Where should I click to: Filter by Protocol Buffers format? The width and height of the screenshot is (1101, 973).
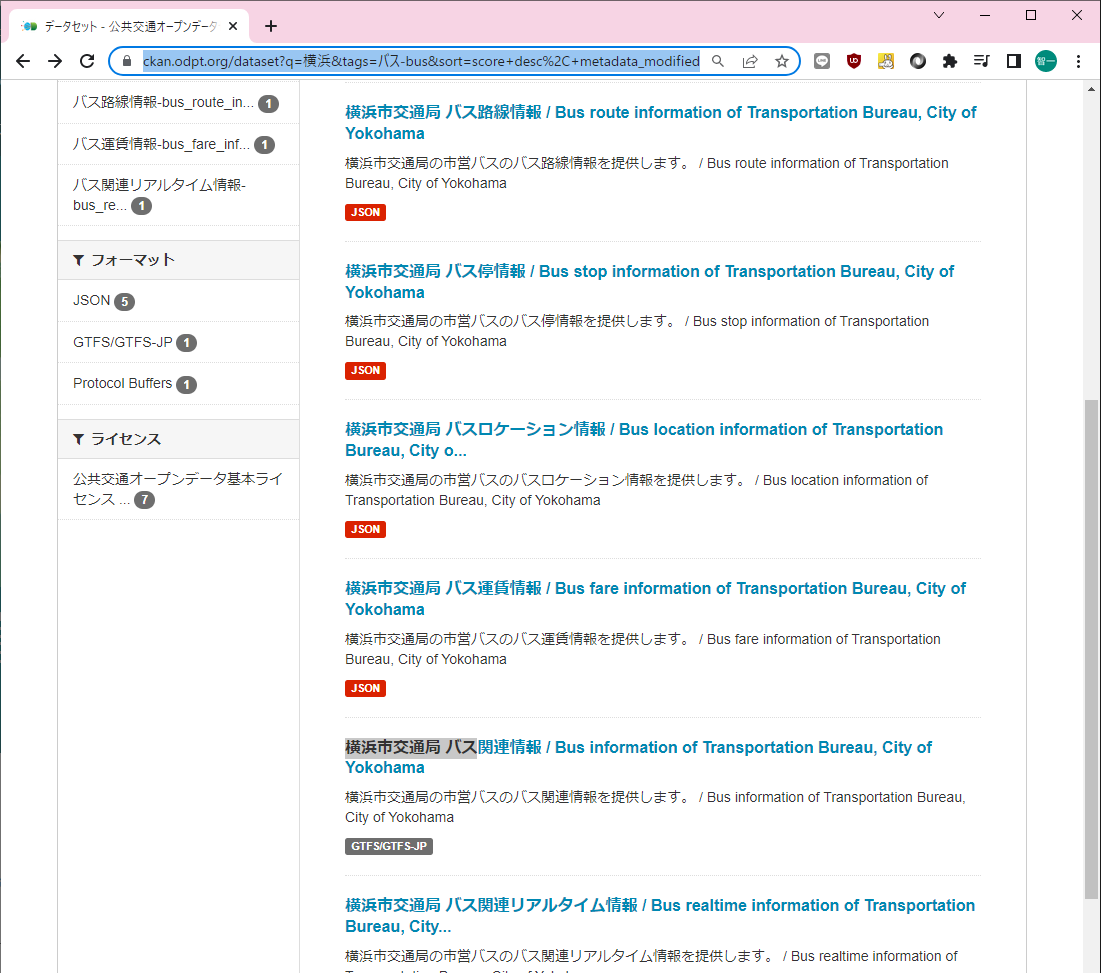[x=123, y=384]
